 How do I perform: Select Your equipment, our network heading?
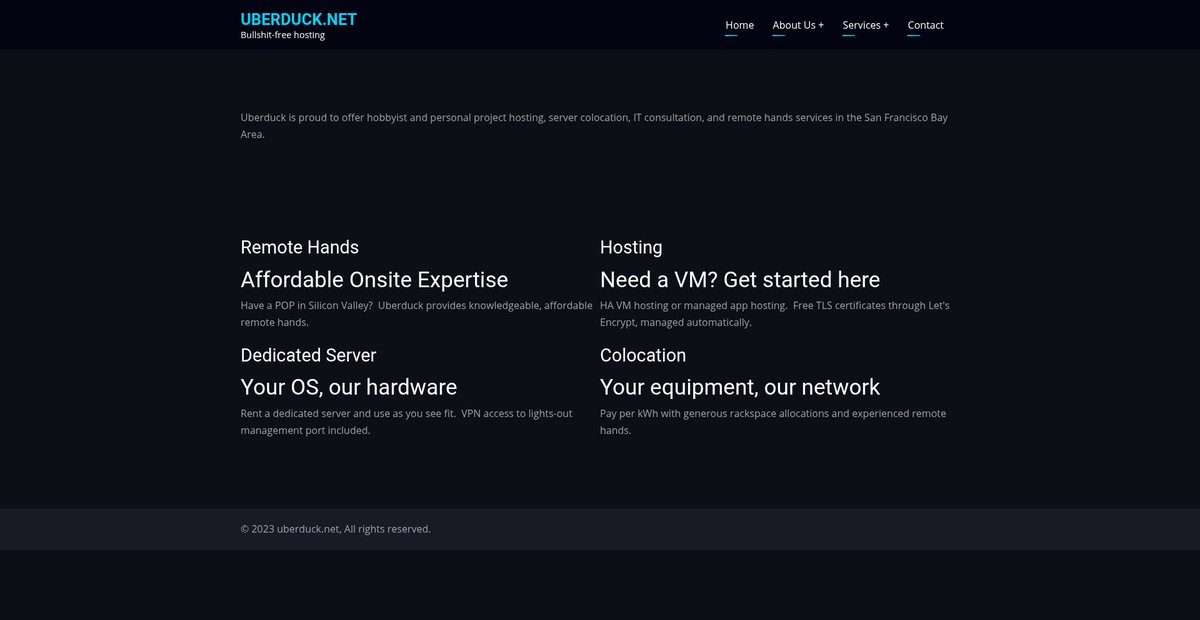tap(740, 387)
